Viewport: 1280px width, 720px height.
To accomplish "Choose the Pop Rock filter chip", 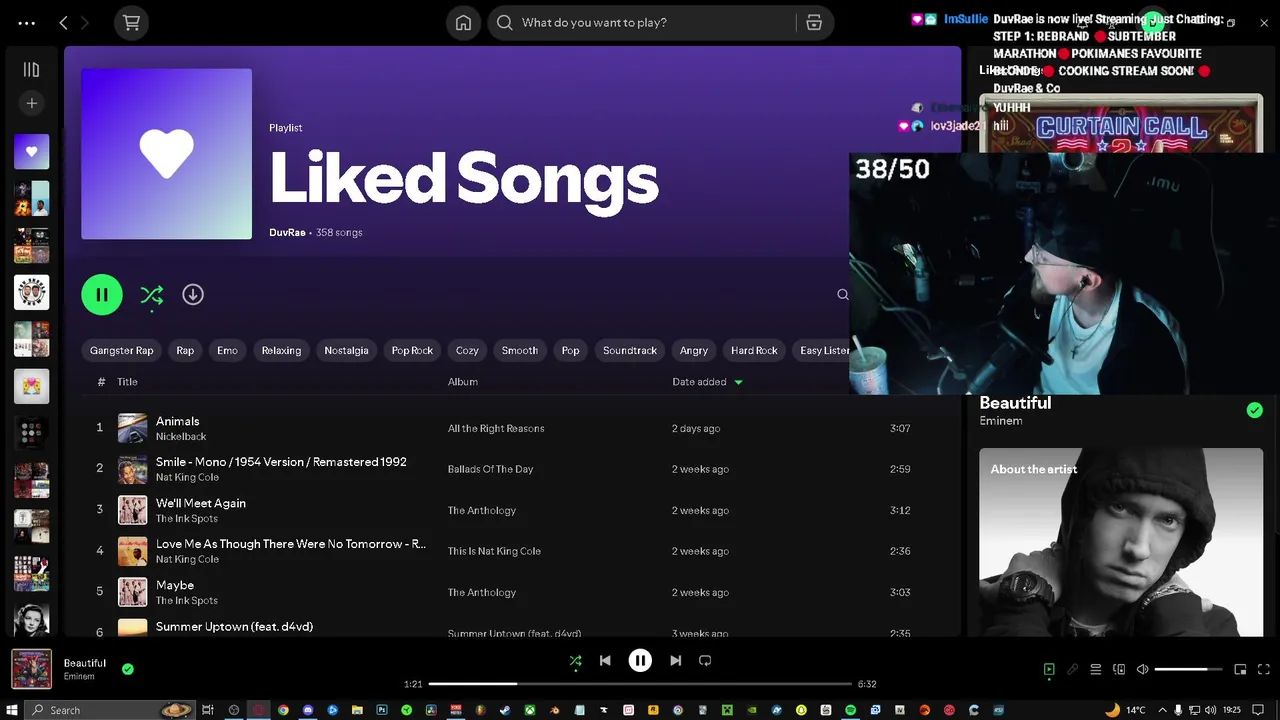I will click(412, 351).
